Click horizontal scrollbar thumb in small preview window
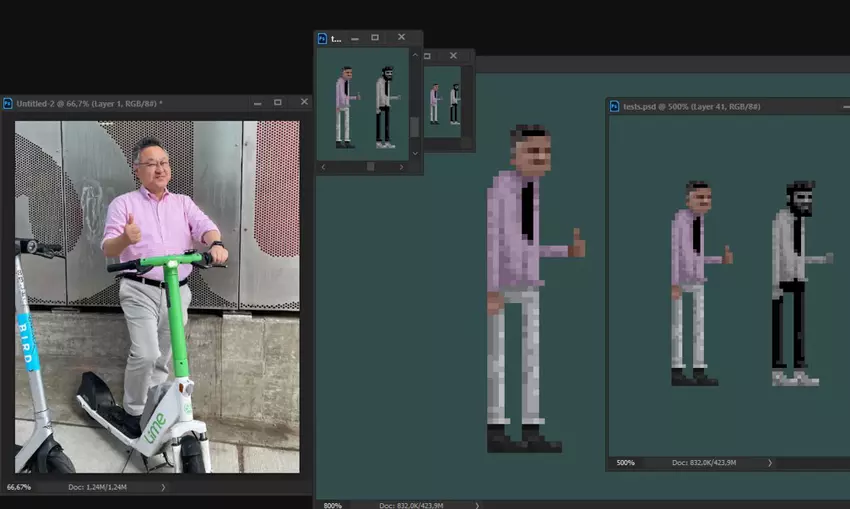Image resolution: width=850 pixels, height=509 pixels. click(x=370, y=166)
